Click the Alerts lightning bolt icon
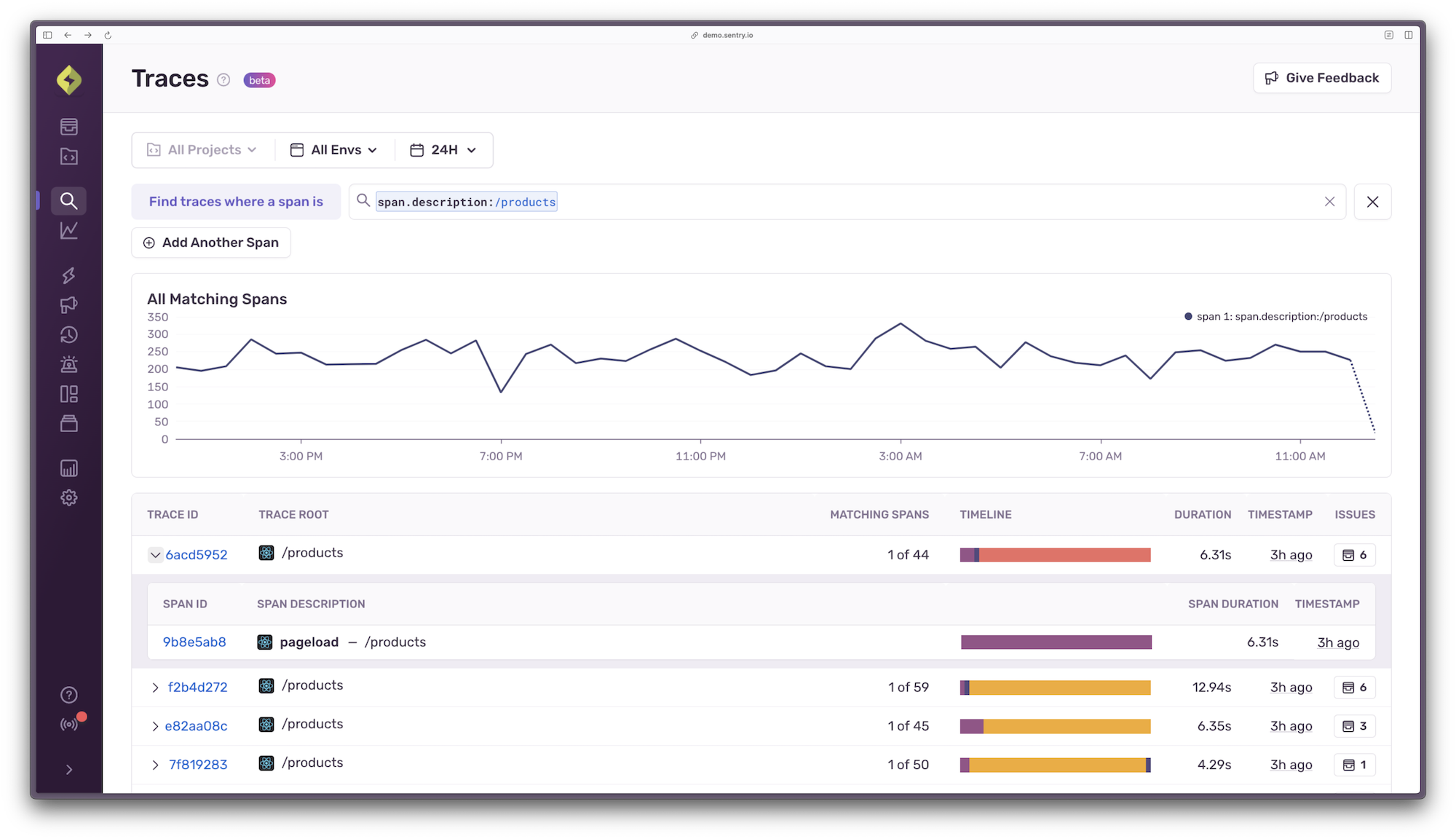The height and width of the screenshot is (839, 1456). 68,274
